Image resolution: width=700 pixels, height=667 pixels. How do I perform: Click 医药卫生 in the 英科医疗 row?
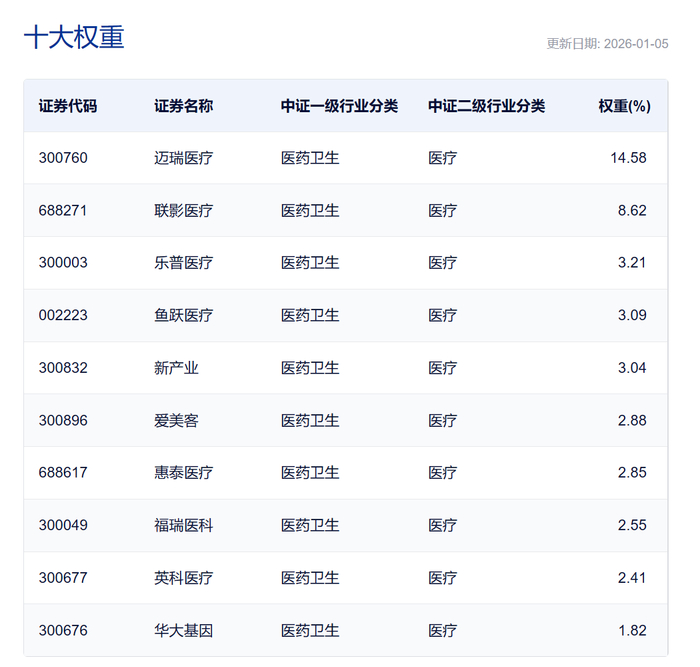click(x=310, y=578)
